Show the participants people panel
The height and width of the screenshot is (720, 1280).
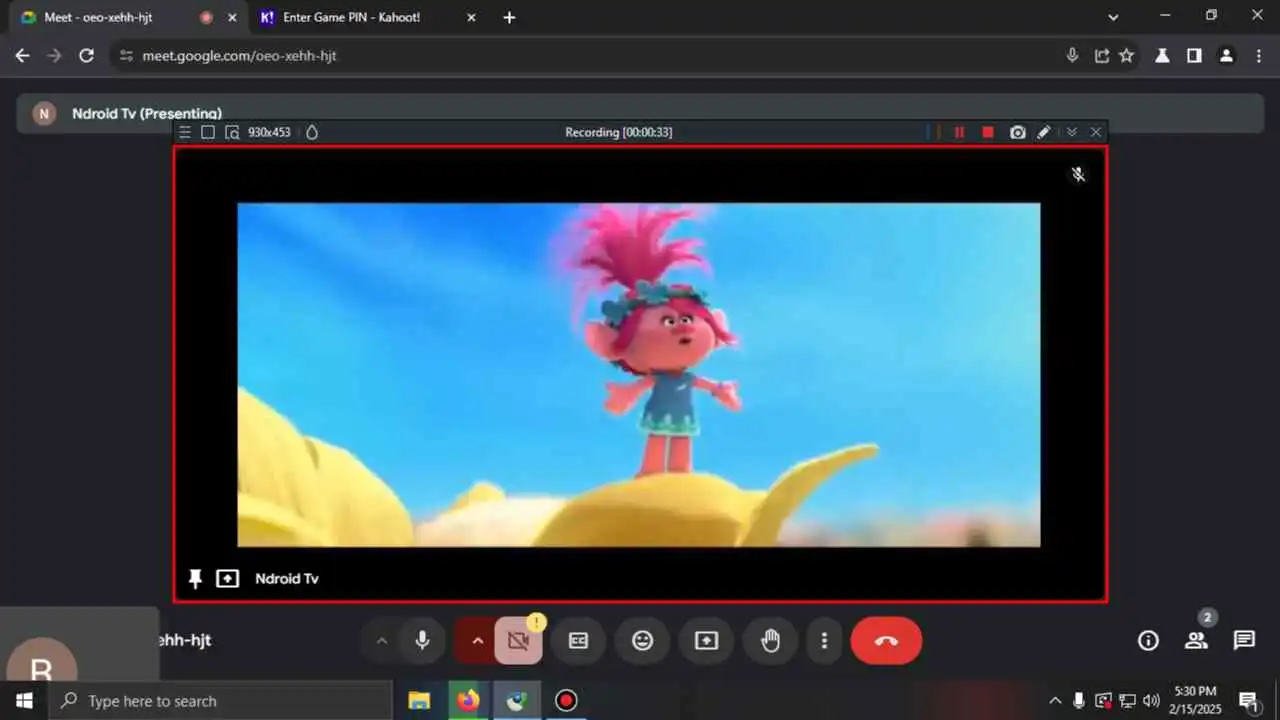[x=1196, y=641]
